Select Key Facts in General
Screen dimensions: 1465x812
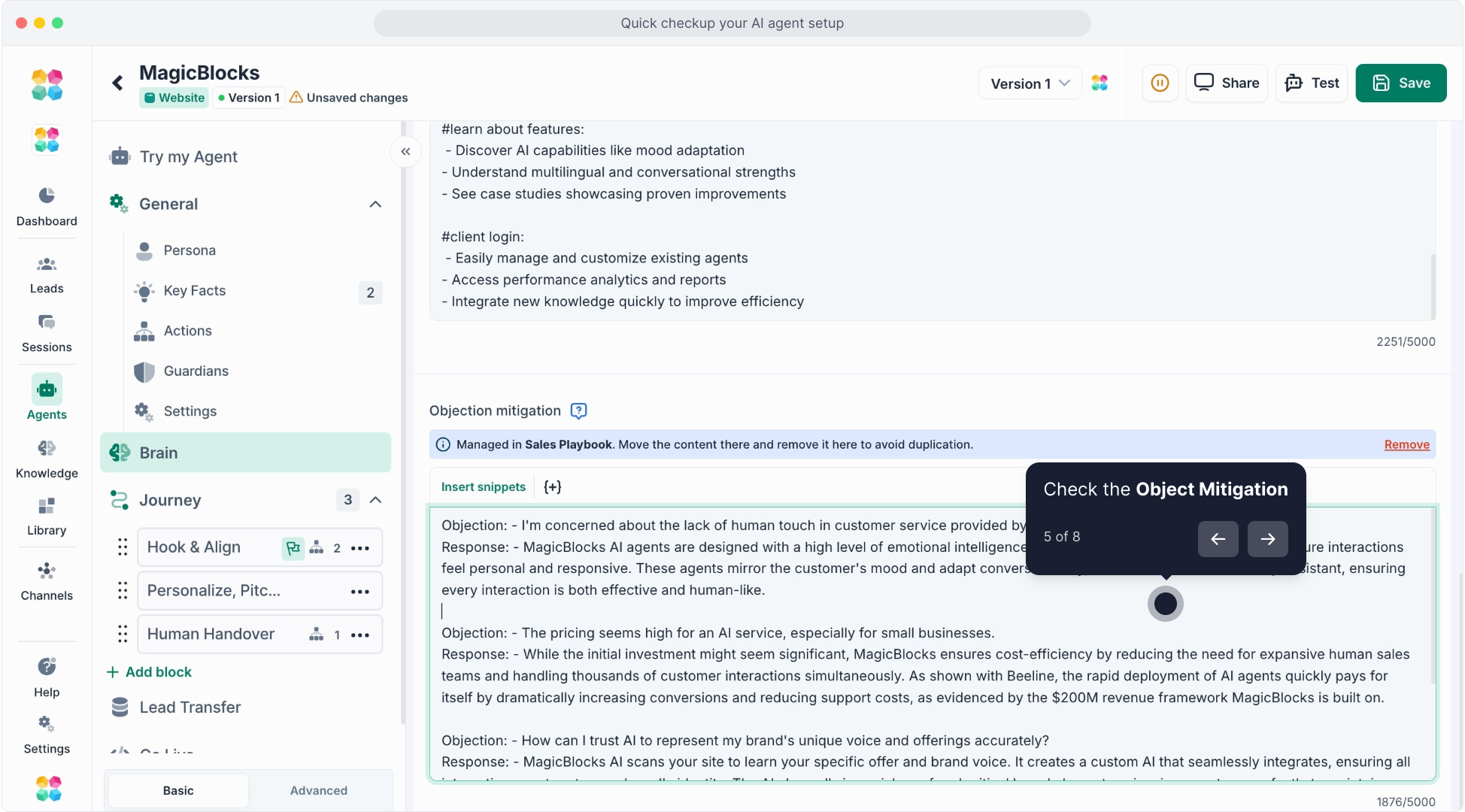tap(194, 291)
